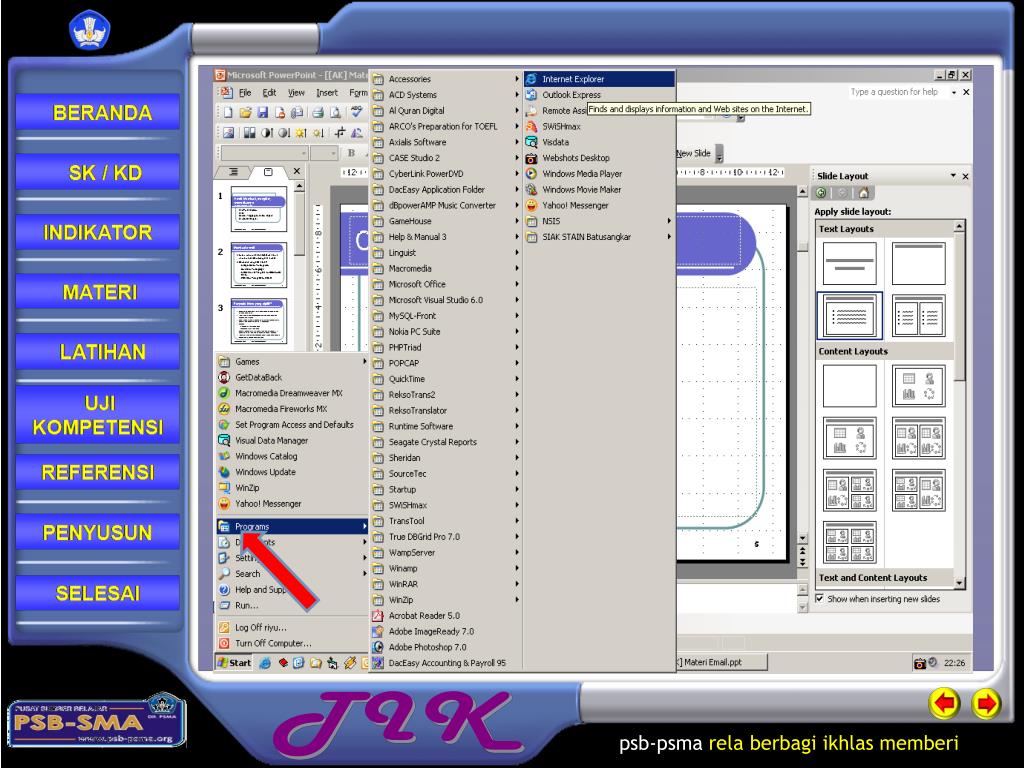Launch Adobe Photoshop 7.0 from Programs list

444,647
